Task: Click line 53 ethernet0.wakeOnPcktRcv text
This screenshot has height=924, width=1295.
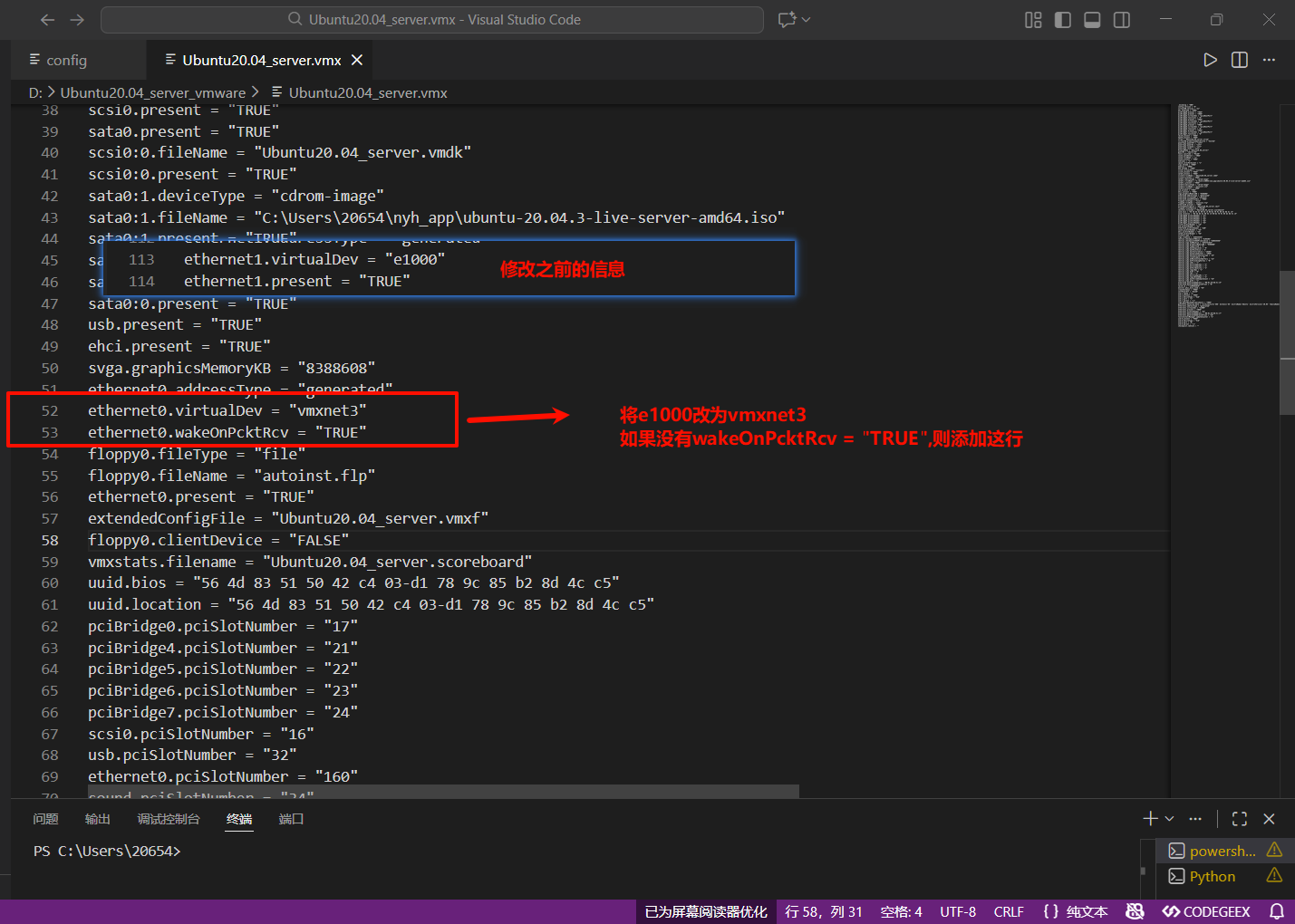Action: point(227,432)
